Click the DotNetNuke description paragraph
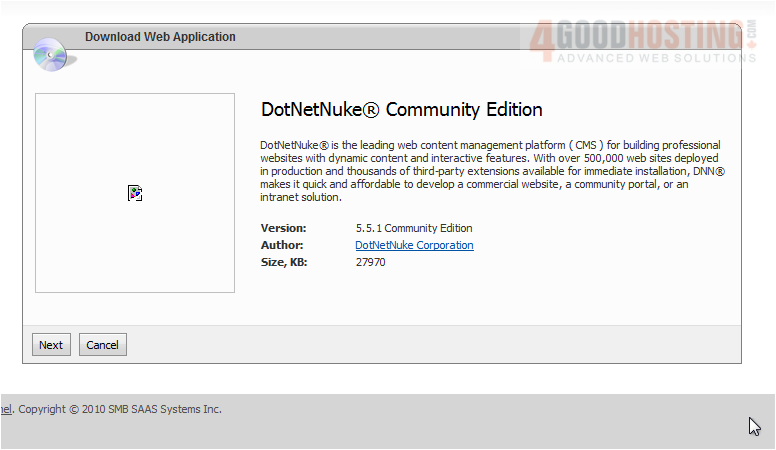 (490, 171)
